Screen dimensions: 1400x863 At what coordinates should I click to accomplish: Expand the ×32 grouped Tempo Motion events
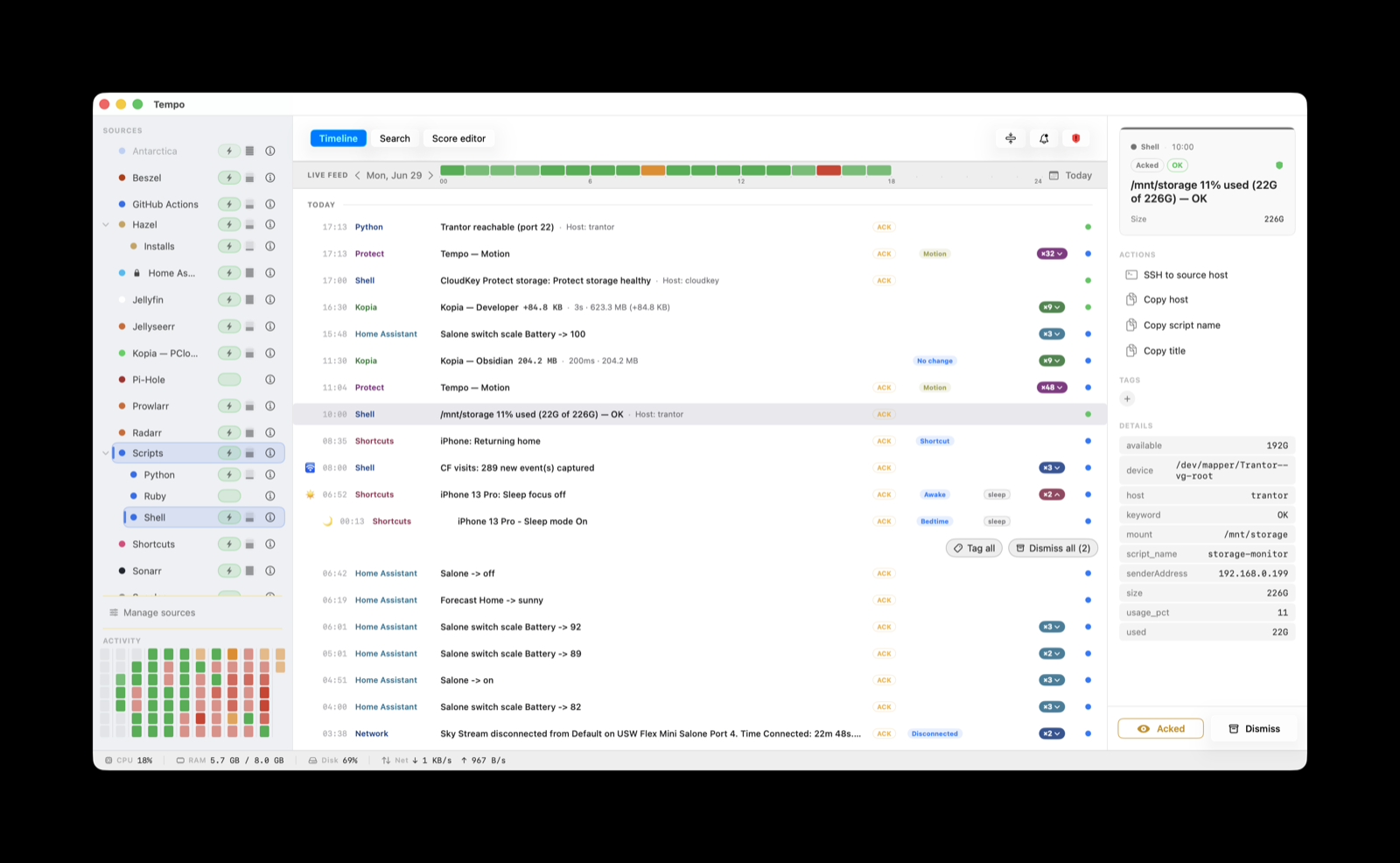click(1052, 254)
